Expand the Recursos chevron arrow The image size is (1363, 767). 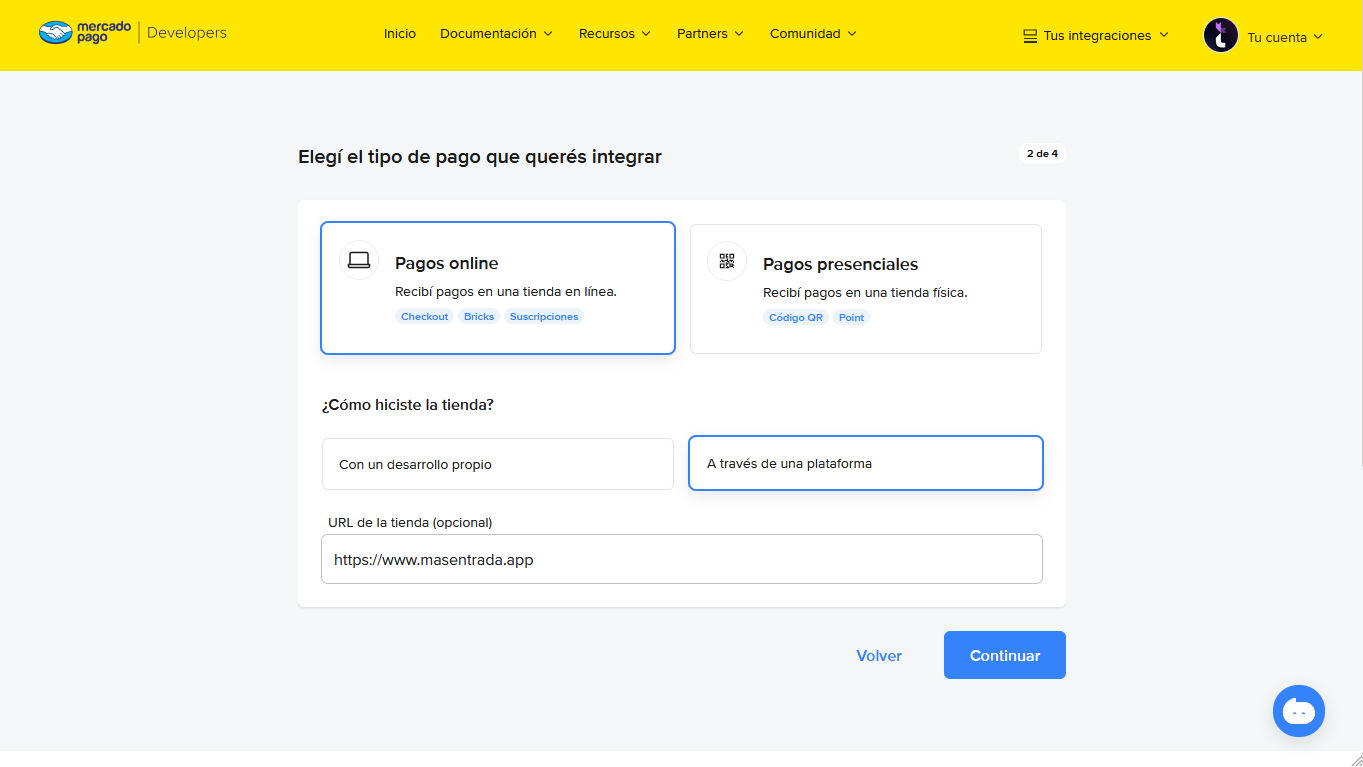click(646, 34)
